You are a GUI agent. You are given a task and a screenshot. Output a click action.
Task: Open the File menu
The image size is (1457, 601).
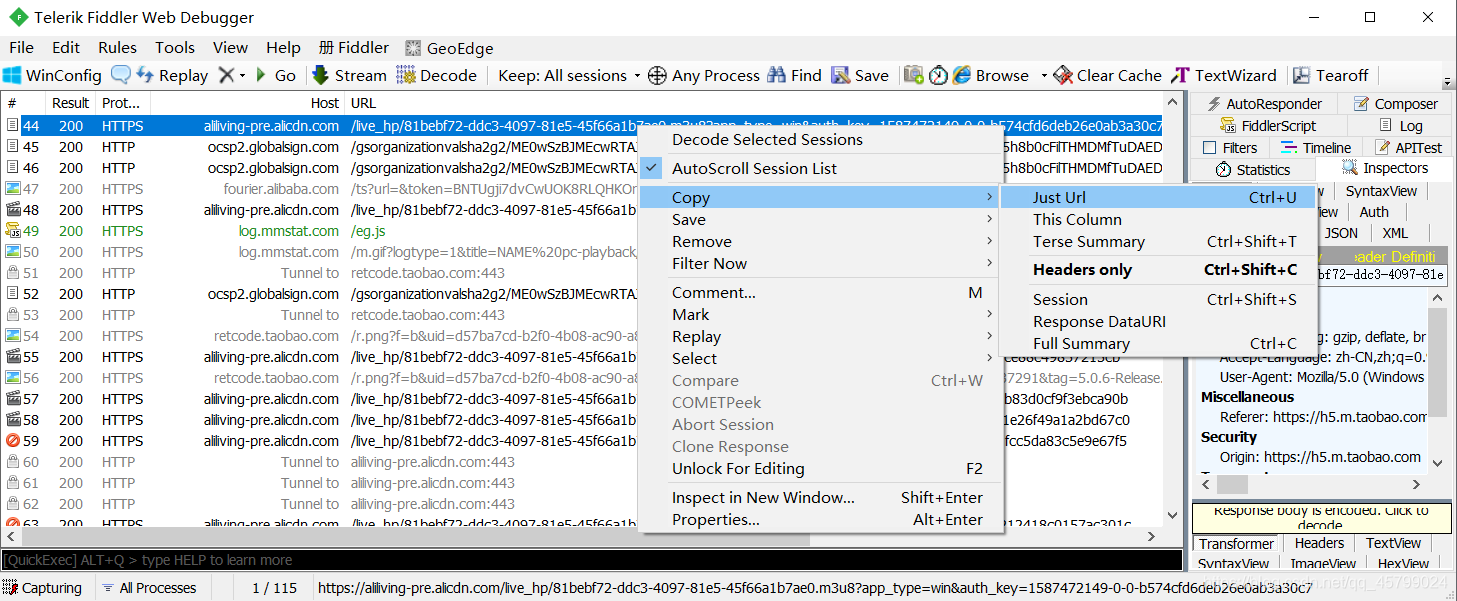[x=21, y=48]
